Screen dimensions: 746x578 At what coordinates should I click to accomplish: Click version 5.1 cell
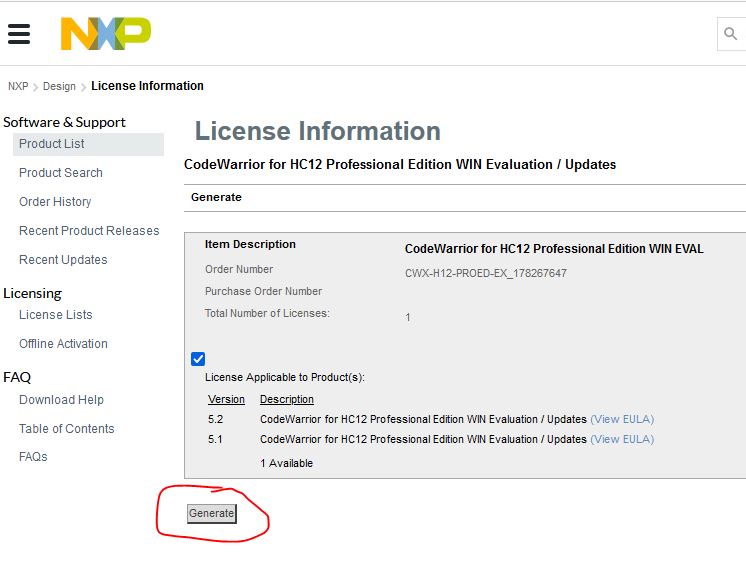215,439
